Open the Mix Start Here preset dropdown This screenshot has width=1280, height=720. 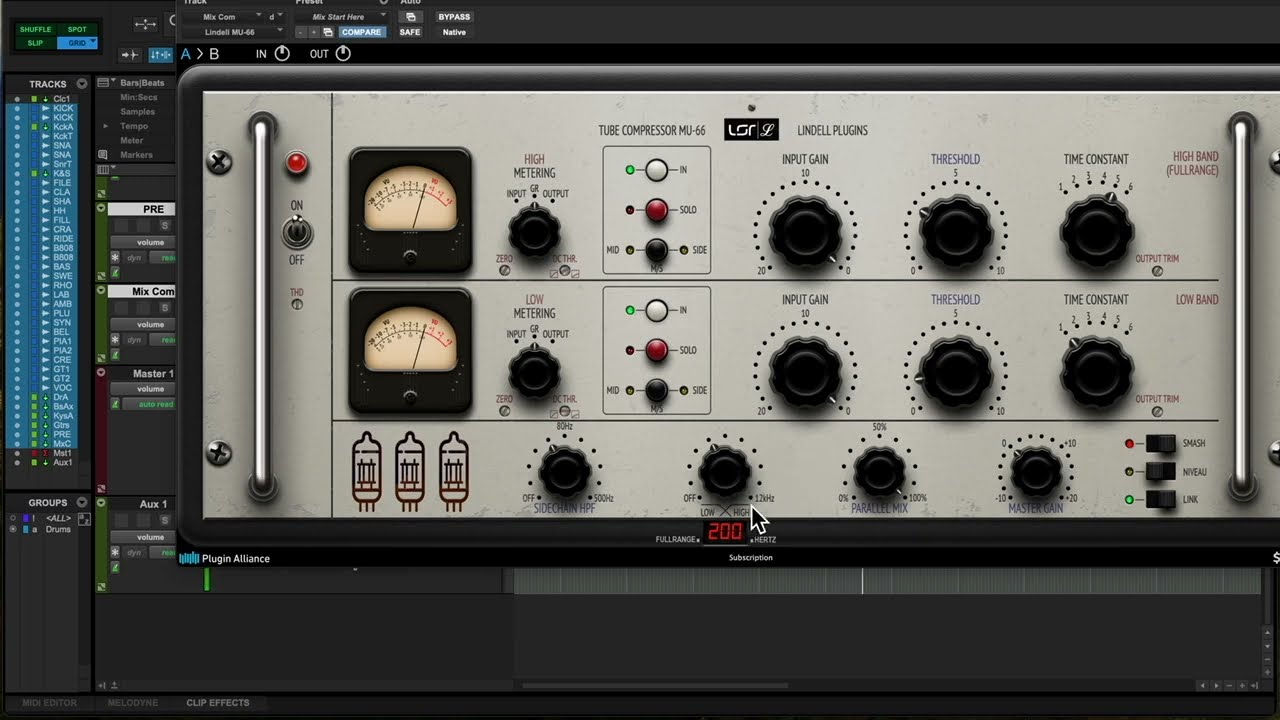343,17
